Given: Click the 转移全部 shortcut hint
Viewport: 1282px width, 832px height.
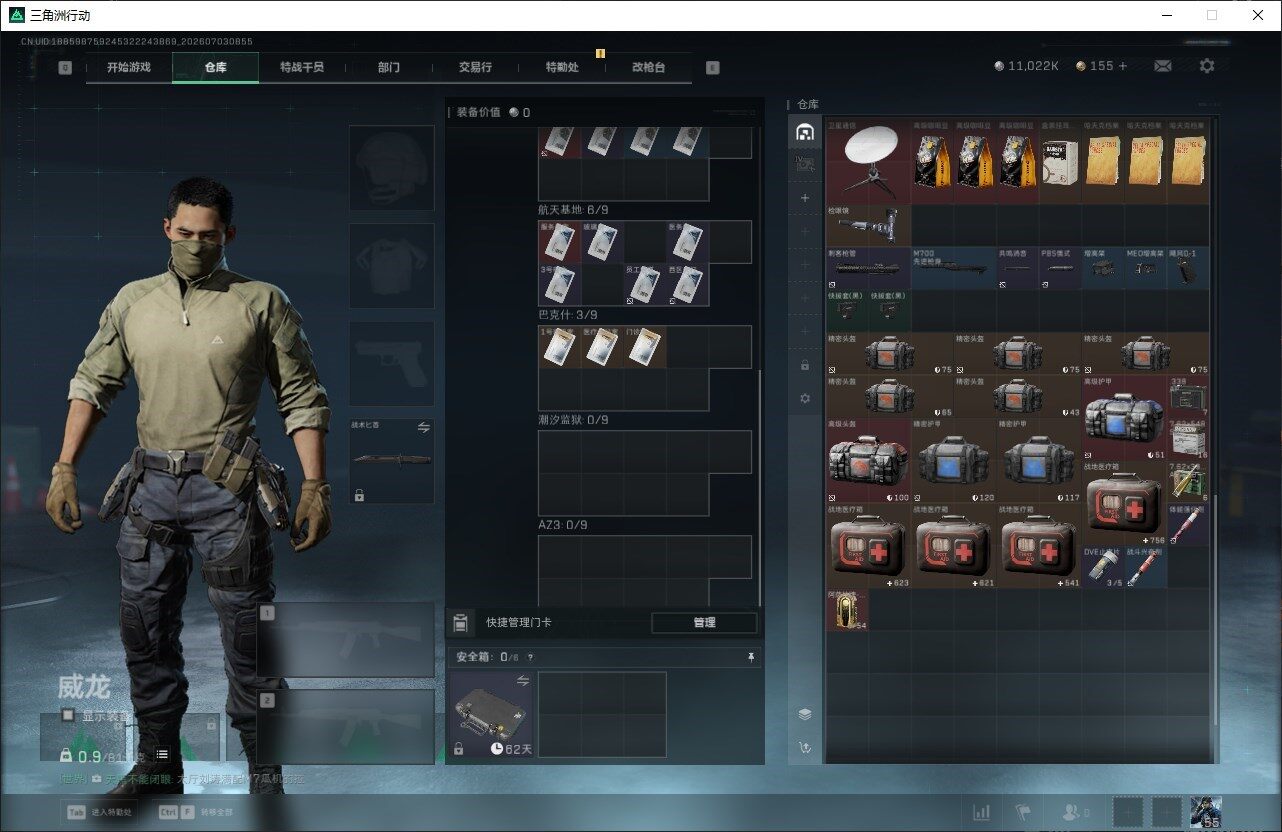Looking at the screenshot, I should tap(195, 812).
